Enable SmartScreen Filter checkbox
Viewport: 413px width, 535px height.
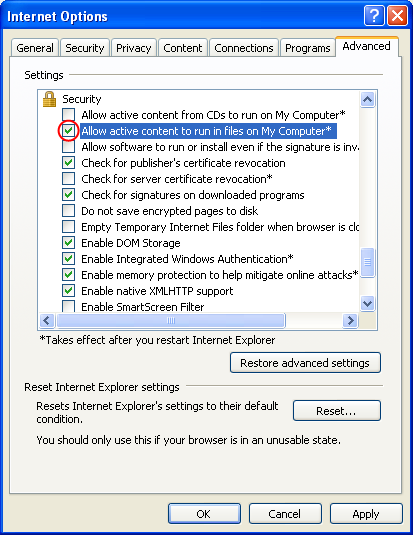click(x=68, y=306)
